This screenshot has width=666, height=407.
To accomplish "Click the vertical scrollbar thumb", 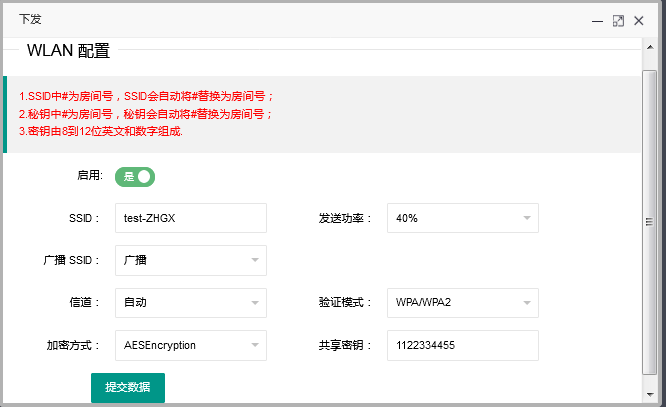I will [648, 222].
